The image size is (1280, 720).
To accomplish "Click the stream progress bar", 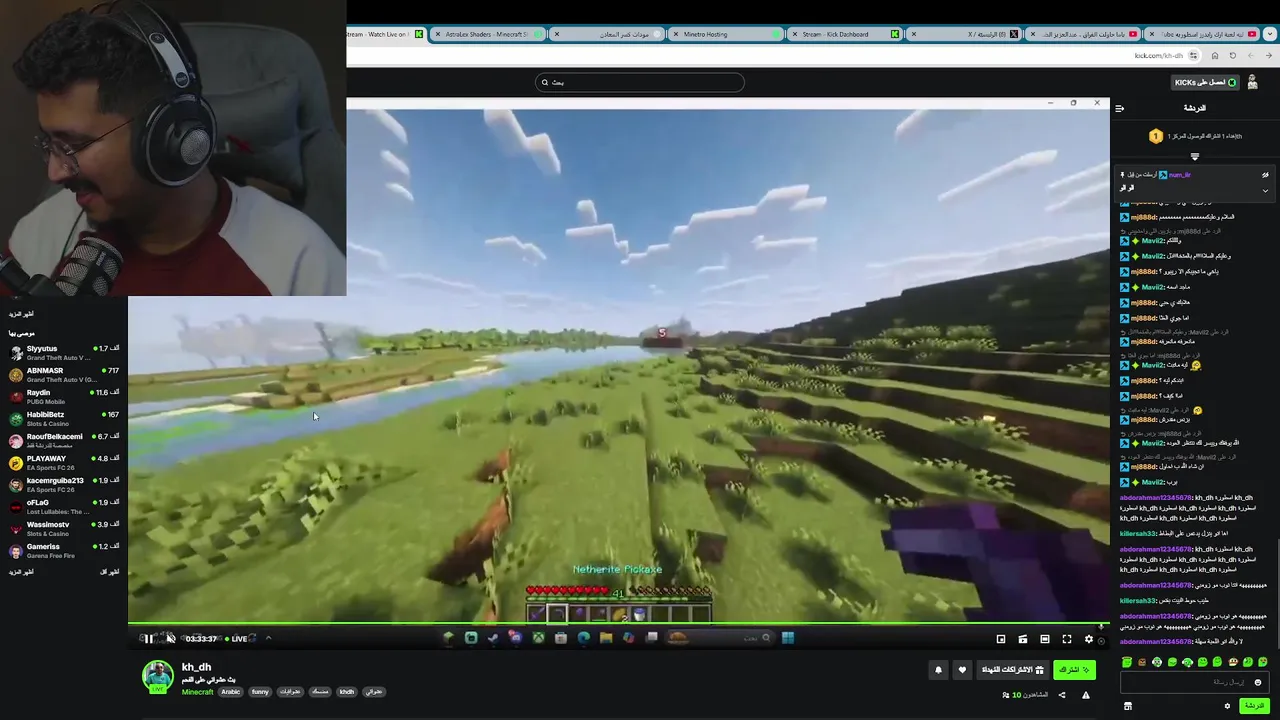I will tap(618, 625).
